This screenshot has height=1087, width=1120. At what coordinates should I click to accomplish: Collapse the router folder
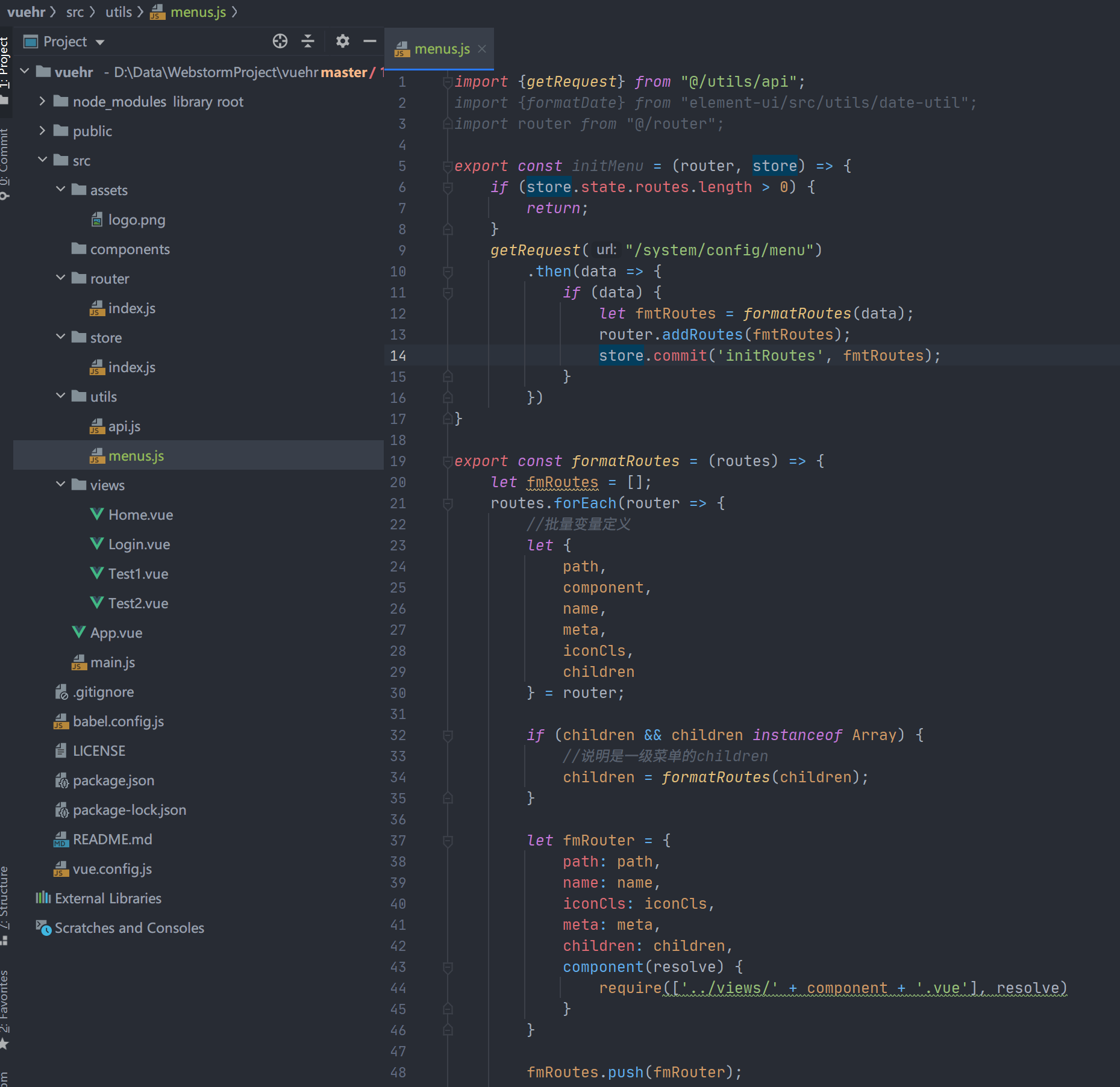click(60, 278)
